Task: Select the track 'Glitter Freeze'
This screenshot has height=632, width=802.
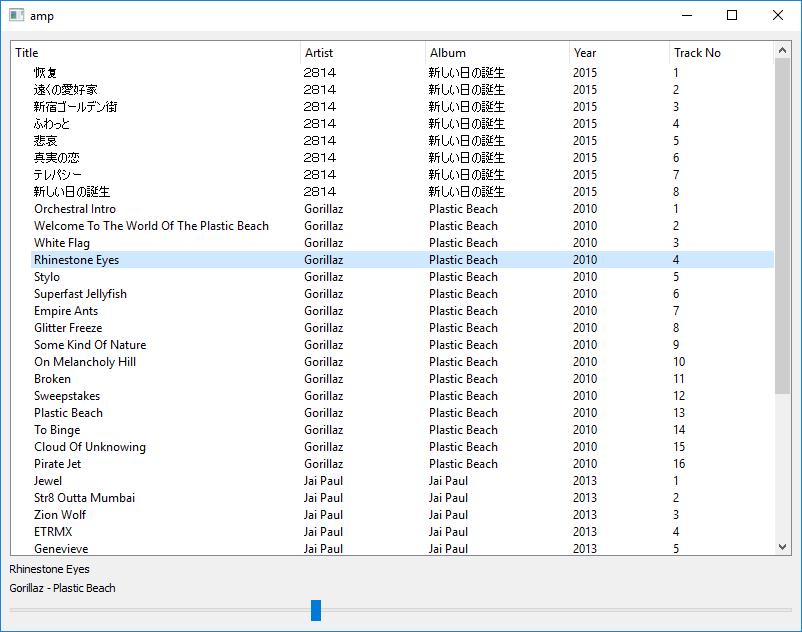Action: [68, 328]
